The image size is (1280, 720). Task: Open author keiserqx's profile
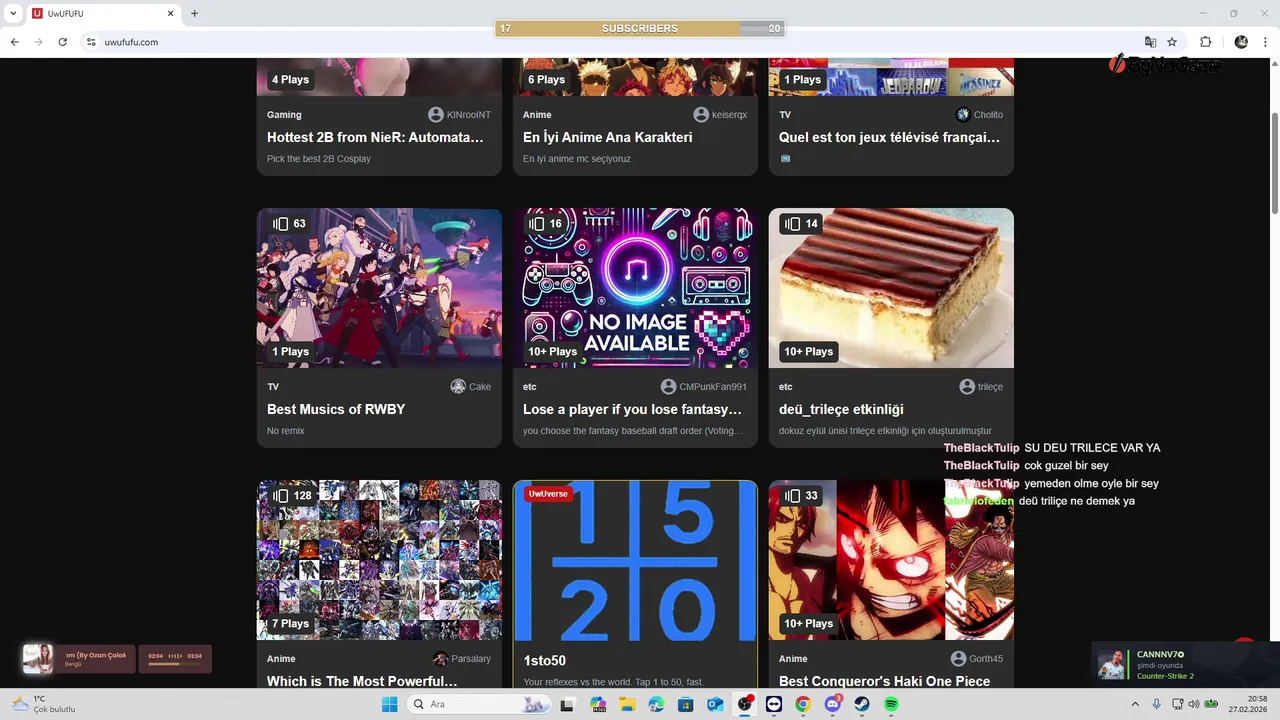(720, 114)
